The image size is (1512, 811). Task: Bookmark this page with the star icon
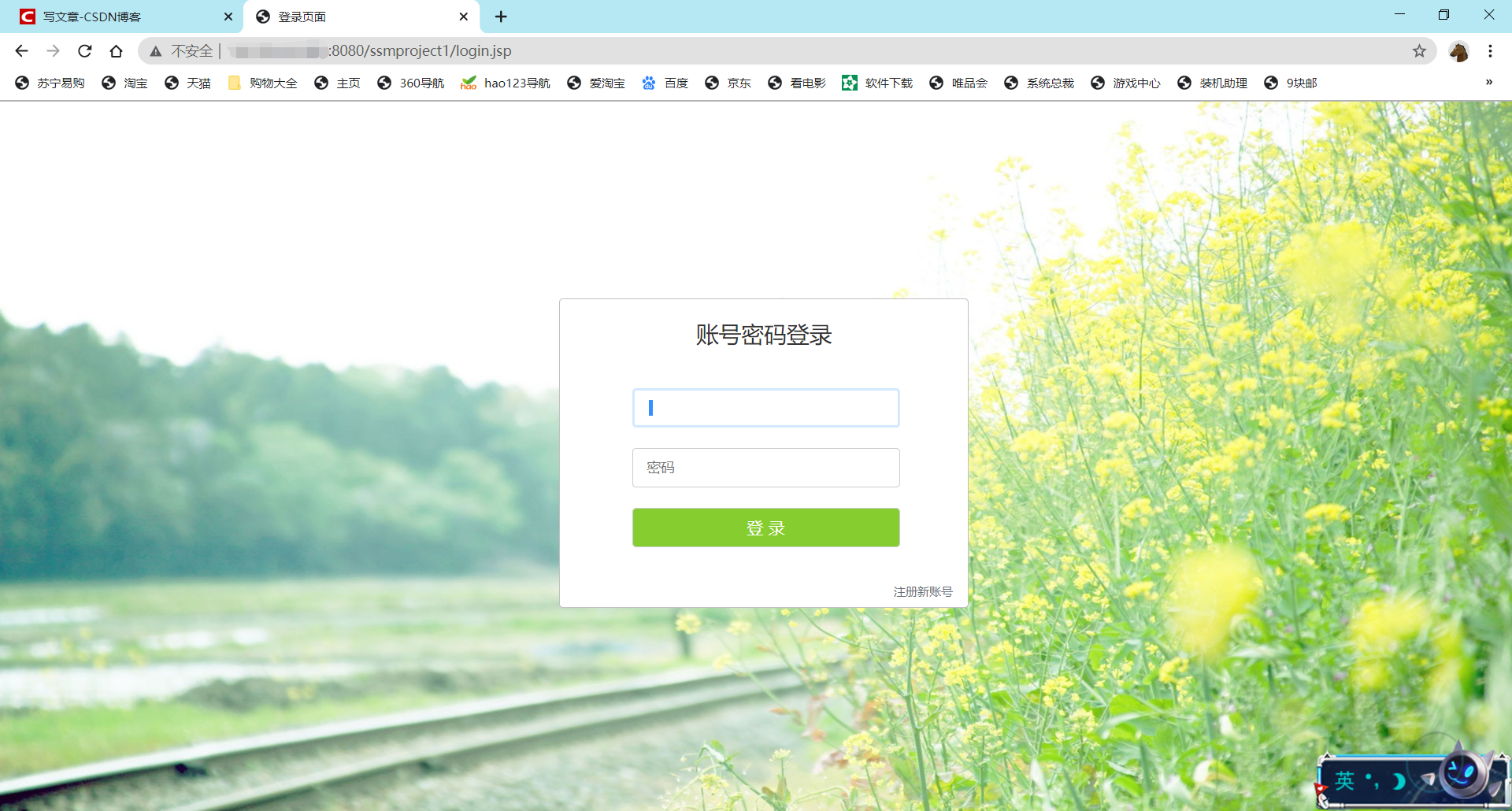tap(1420, 50)
